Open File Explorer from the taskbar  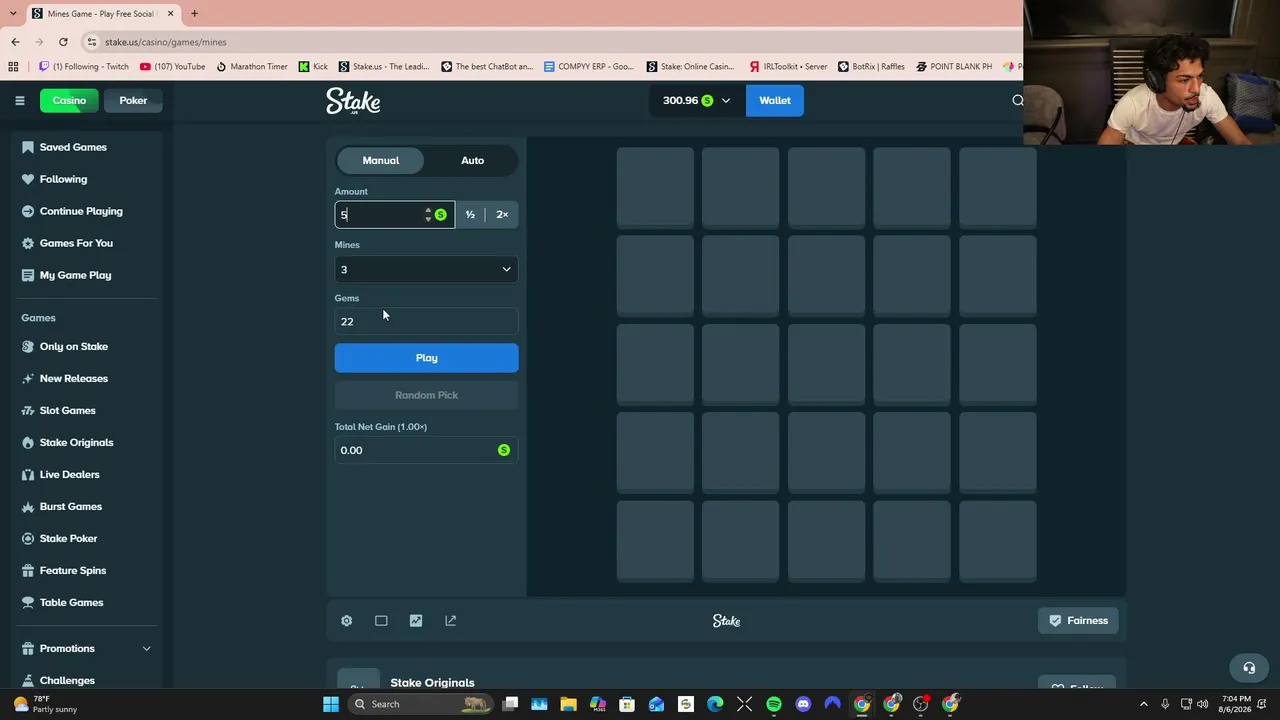click(x=568, y=704)
